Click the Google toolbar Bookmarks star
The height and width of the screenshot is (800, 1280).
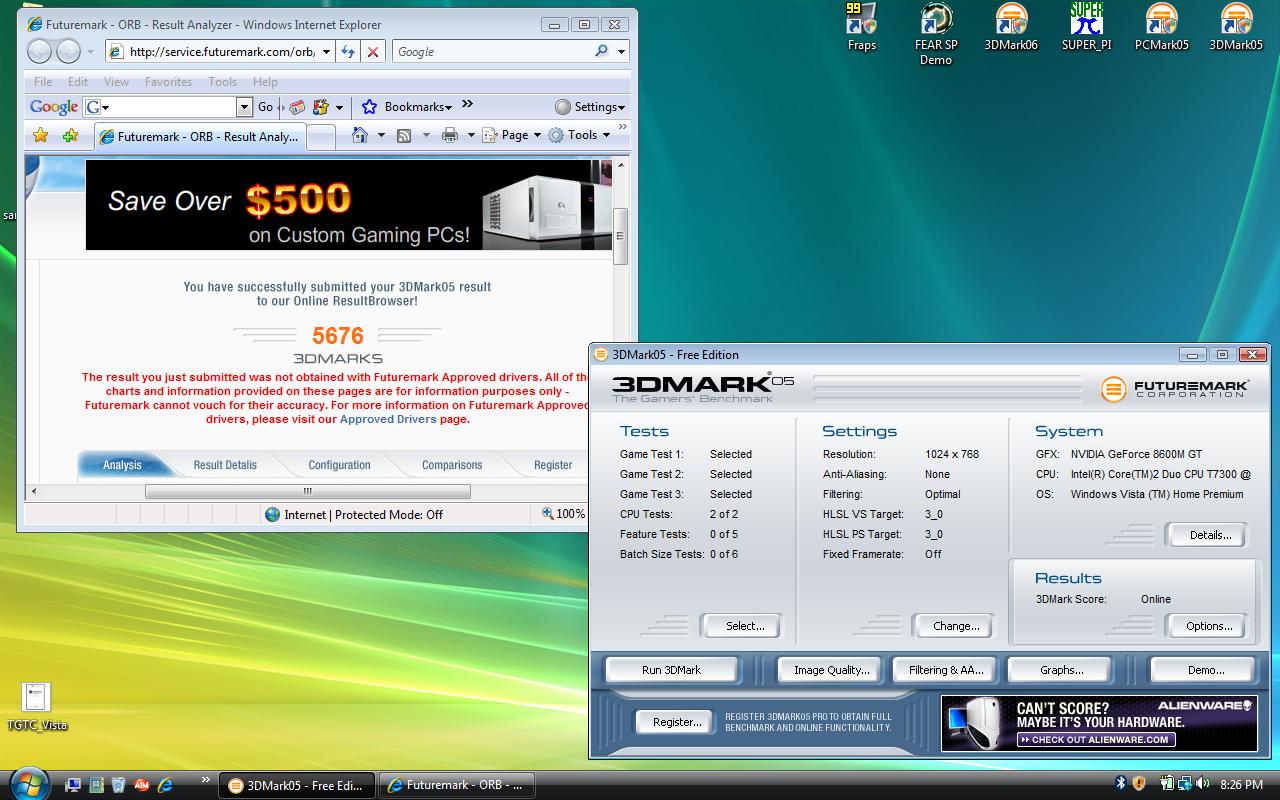[x=369, y=107]
